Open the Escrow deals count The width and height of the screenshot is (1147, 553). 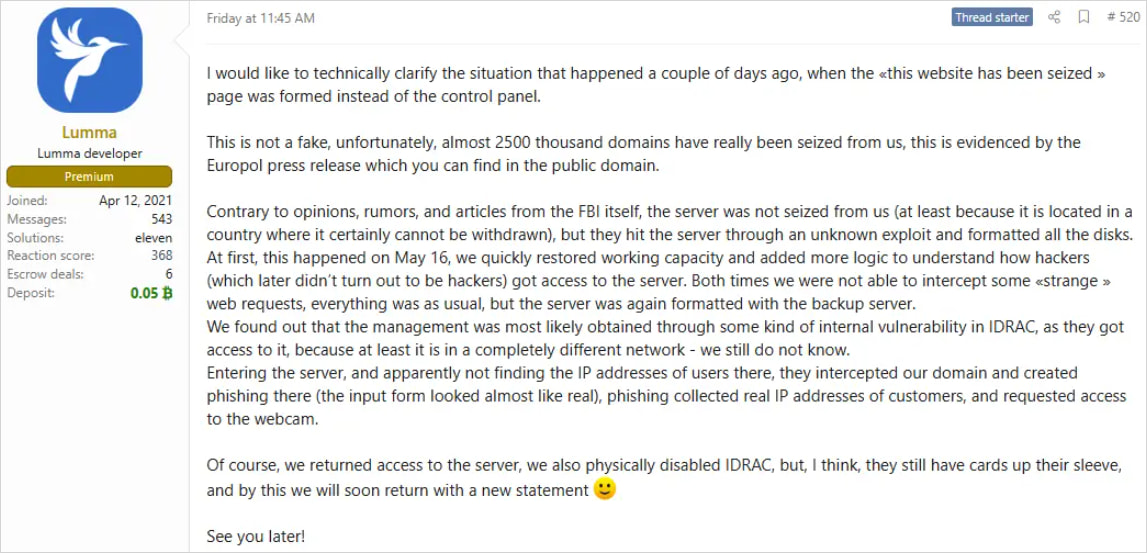168,274
